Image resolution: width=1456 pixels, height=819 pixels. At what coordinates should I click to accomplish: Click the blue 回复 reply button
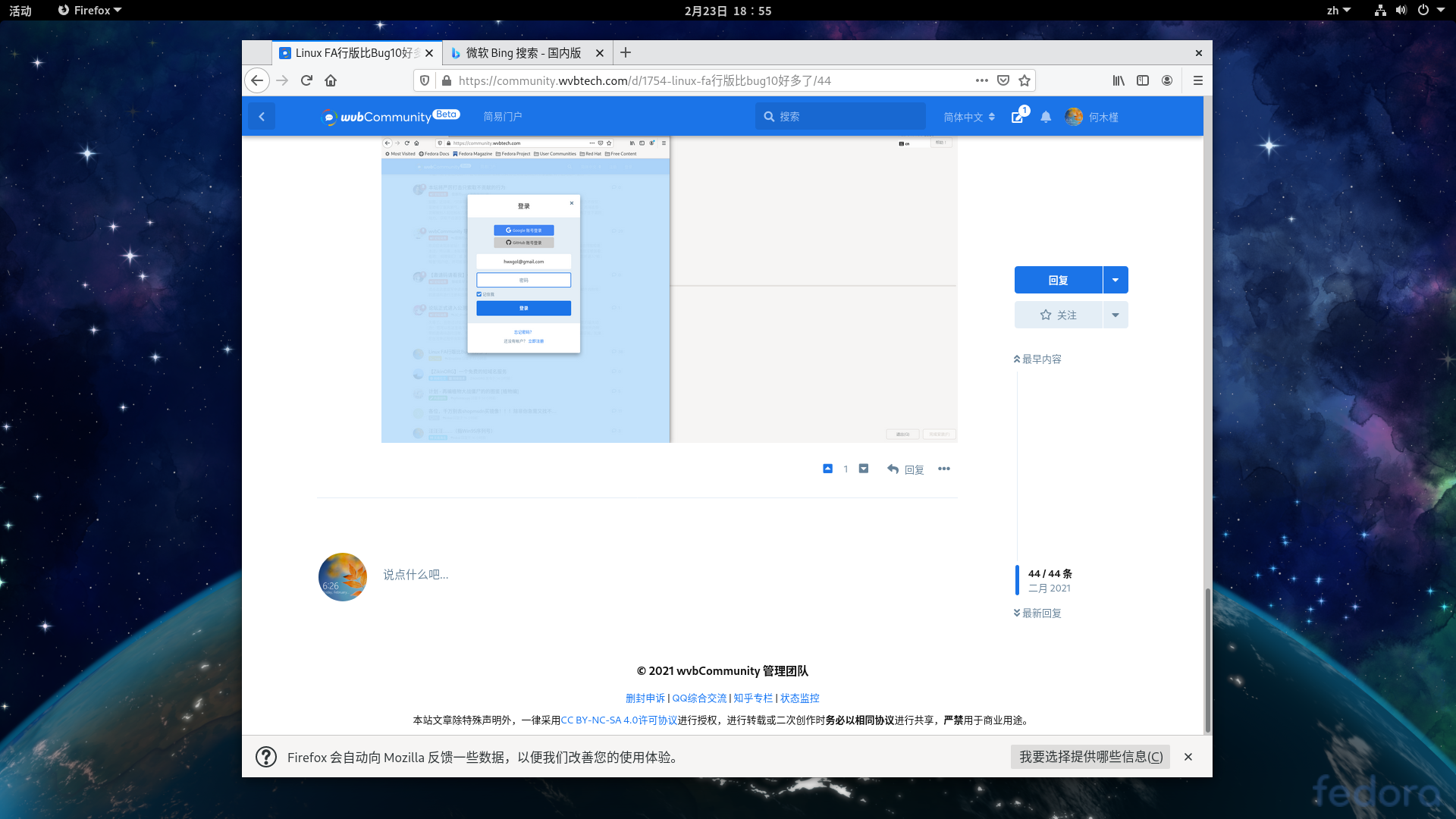pyautogui.click(x=1058, y=280)
